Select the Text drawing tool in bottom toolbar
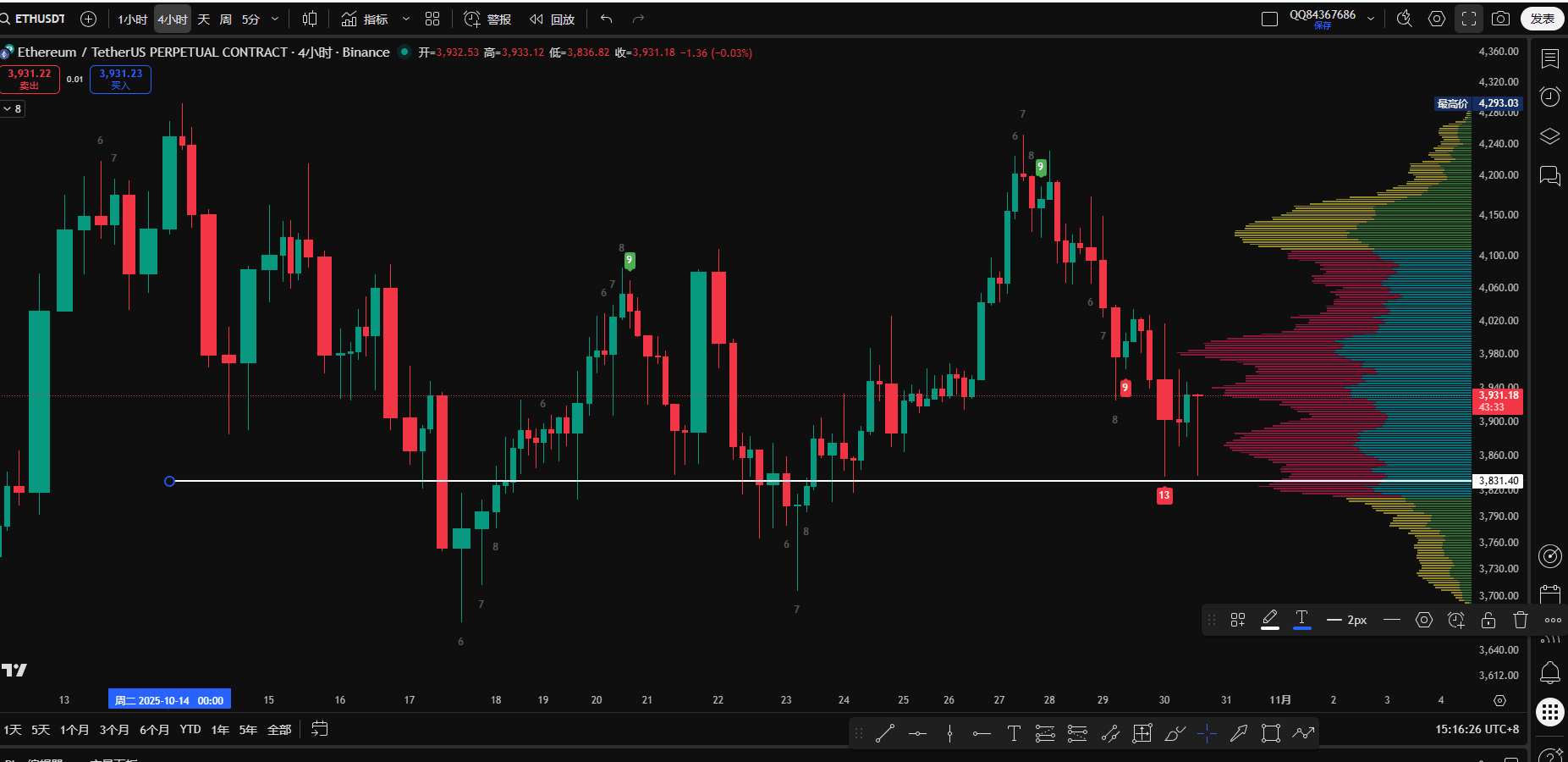Viewport: 1568px width, 762px height. tap(1014, 733)
